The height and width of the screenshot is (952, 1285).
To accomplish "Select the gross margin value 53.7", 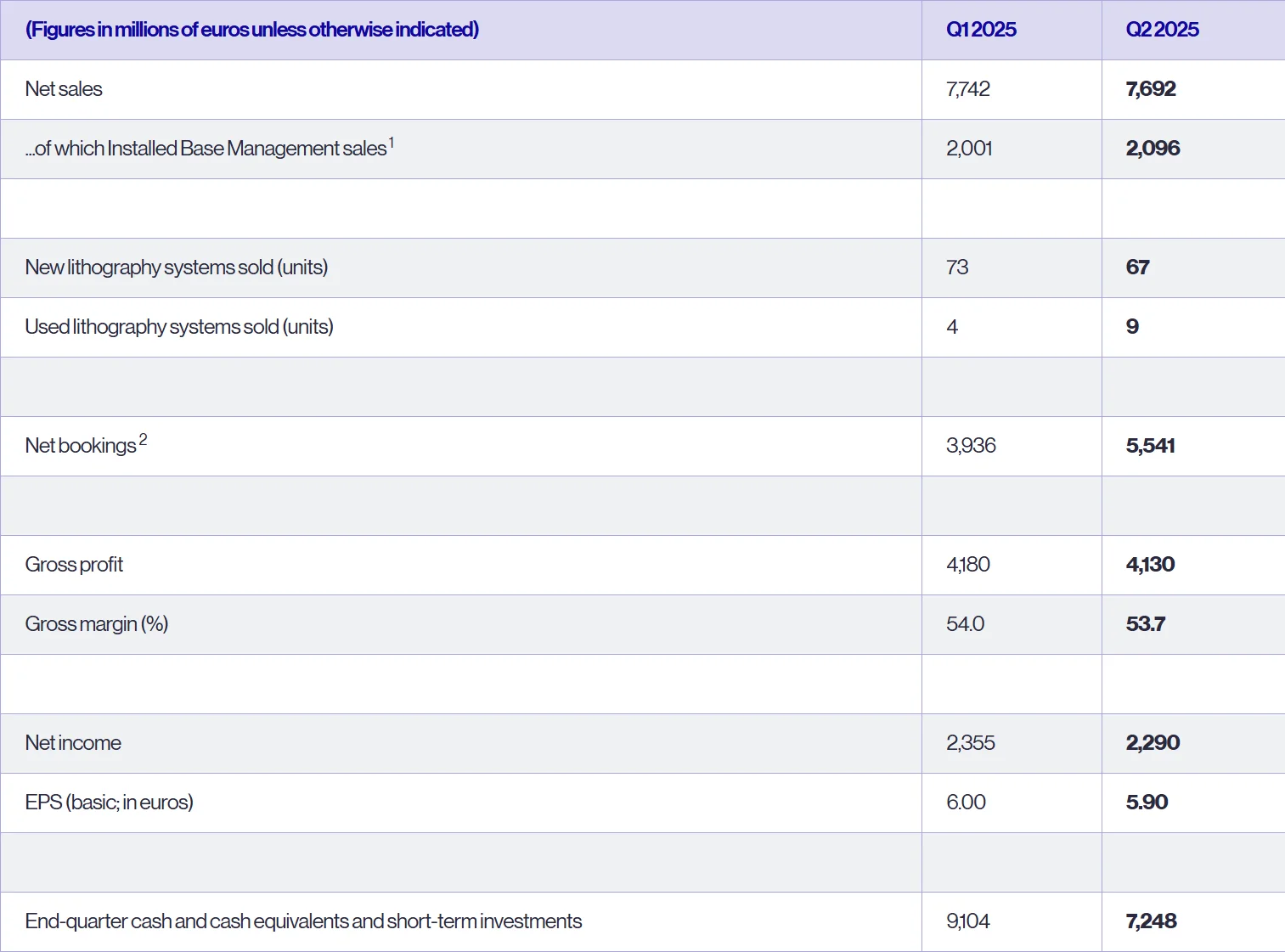I will (1145, 624).
